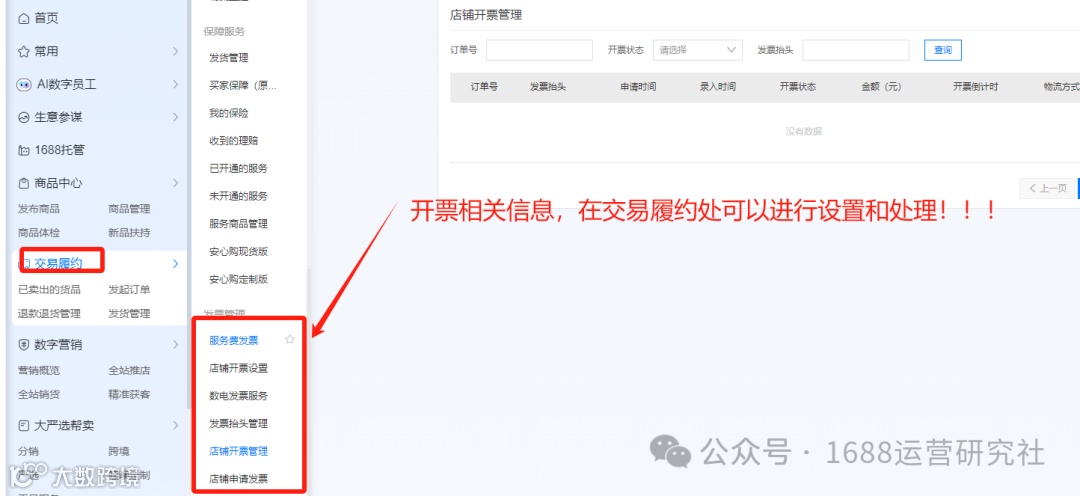This screenshot has width=1080, height=496.
Task: Click the 首页 home icon
Action: click(x=24, y=19)
